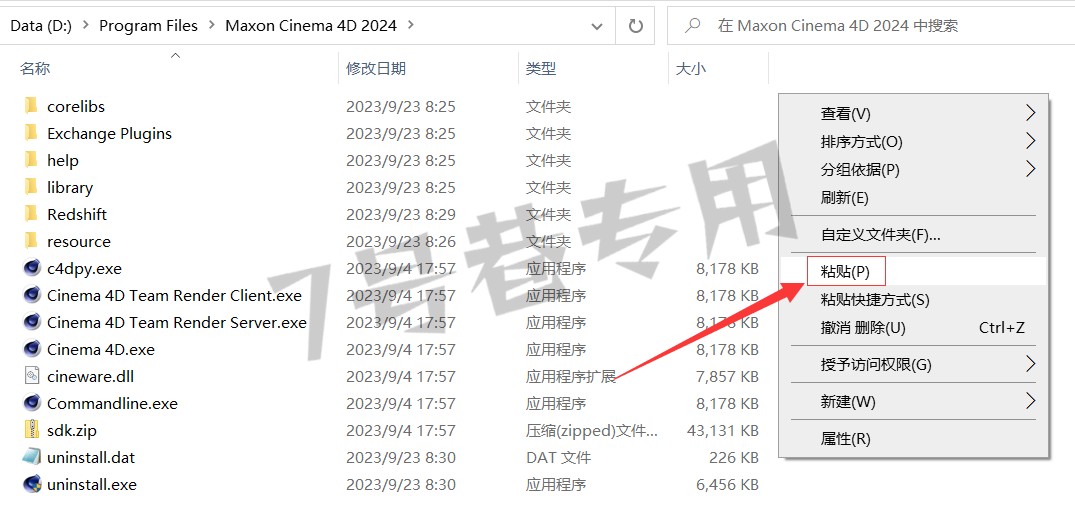The height and width of the screenshot is (514, 1075).
Task: Click the sdk.zip archive icon
Action: [x=32, y=430]
